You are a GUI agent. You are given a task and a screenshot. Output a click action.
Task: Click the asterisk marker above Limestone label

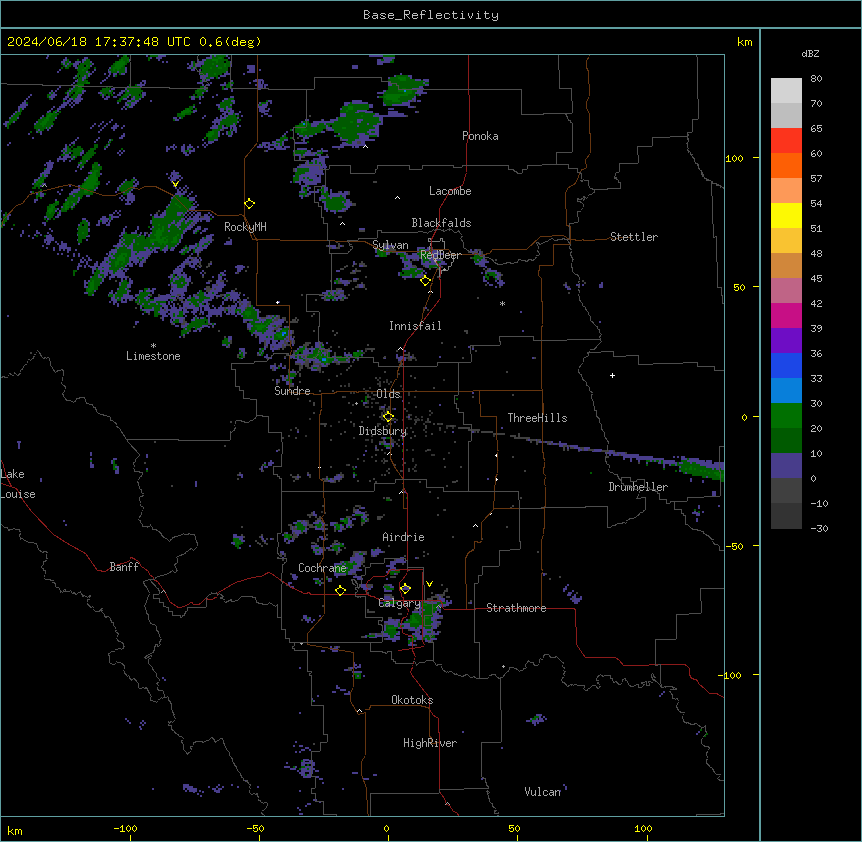(x=153, y=346)
